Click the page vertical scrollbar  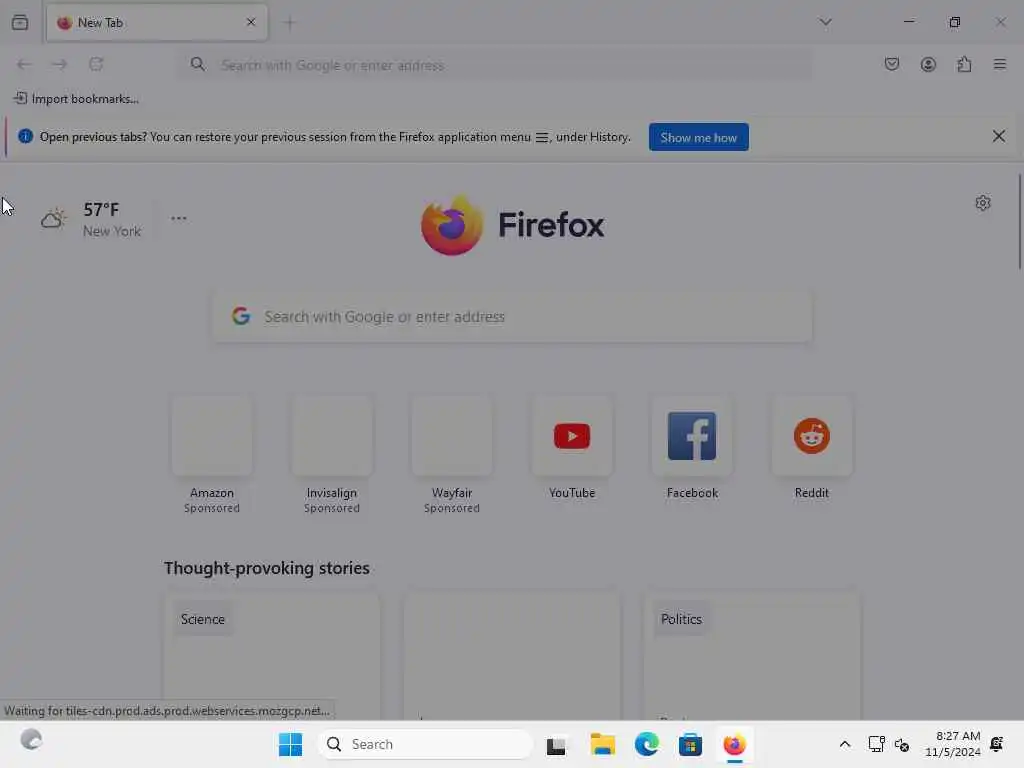point(1019,221)
